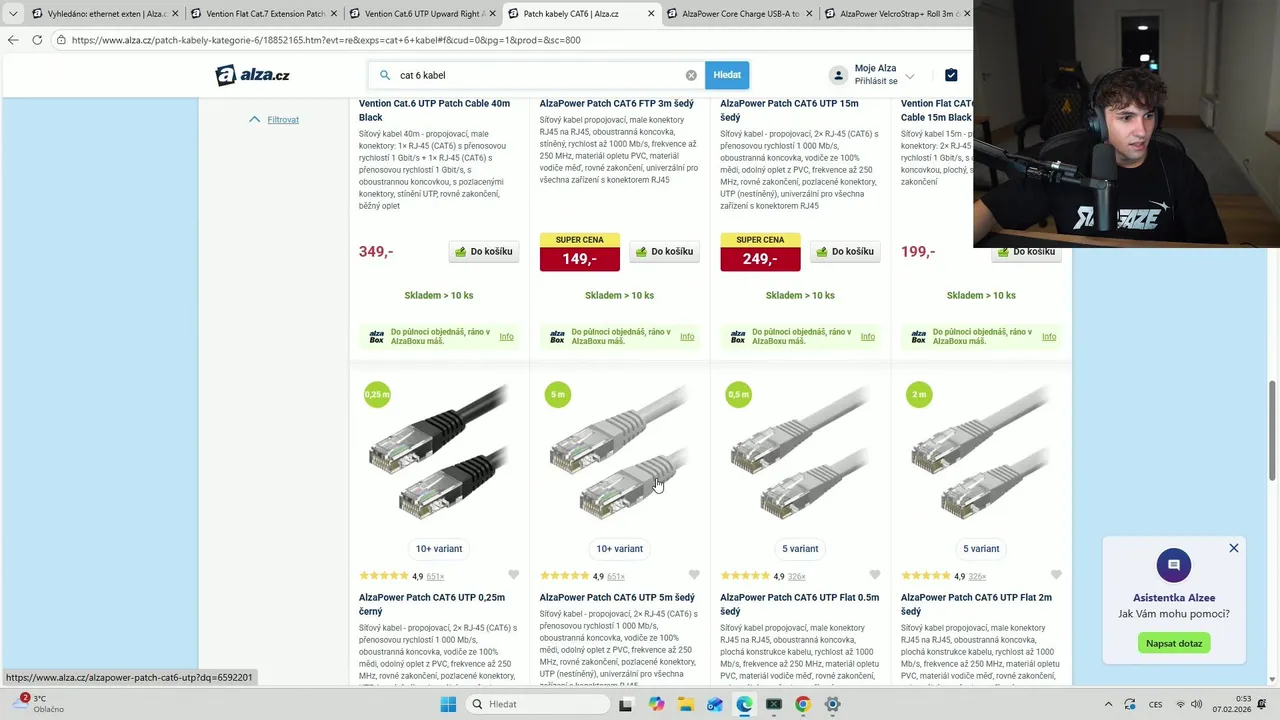Favorite the AlzaPower CAT6 UTP 5m šedý heart
This screenshot has width=1280, height=720.
694,575
